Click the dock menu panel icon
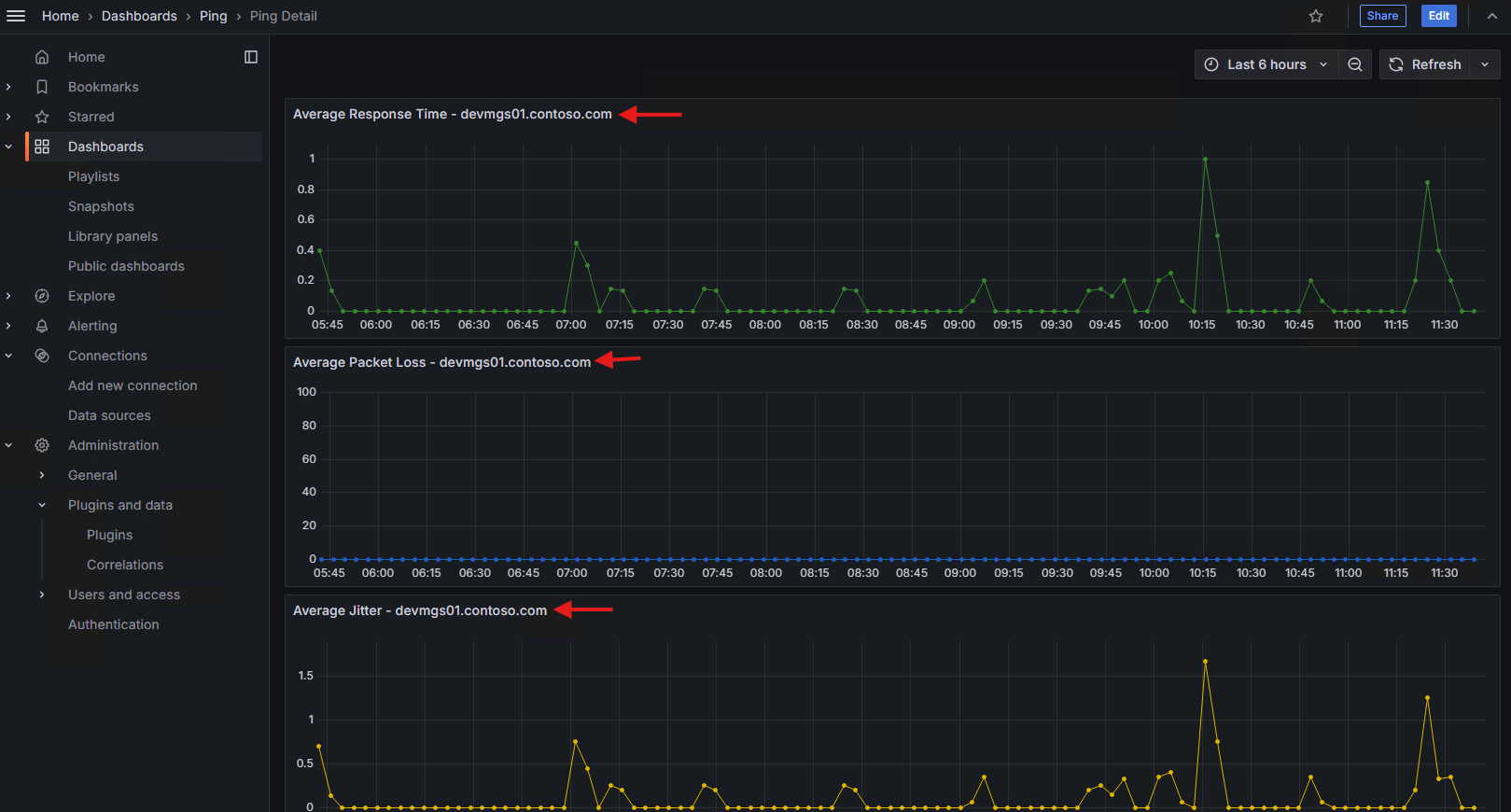This screenshot has height=812, width=1511. pos(251,57)
